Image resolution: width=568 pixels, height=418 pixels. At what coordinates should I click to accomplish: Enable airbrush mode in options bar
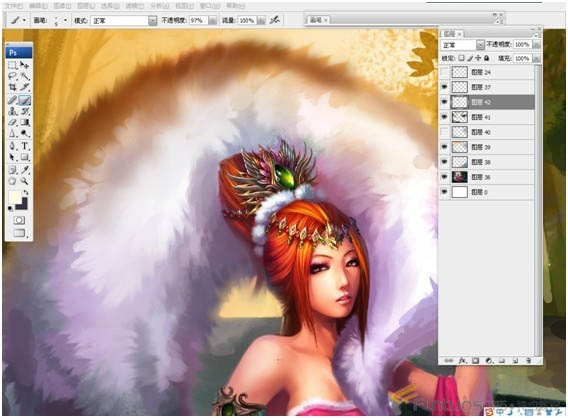tap(275, 20)
